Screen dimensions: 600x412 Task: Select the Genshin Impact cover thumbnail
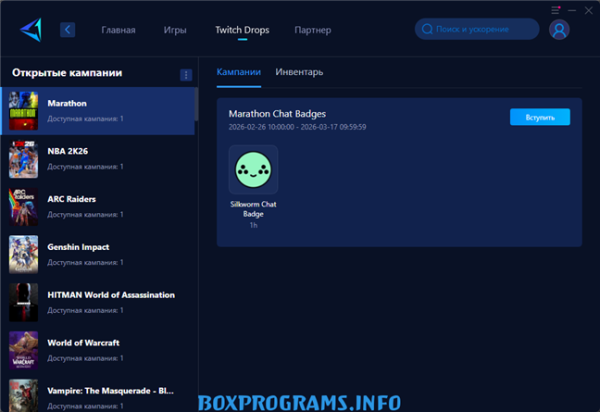click(24, 254)
